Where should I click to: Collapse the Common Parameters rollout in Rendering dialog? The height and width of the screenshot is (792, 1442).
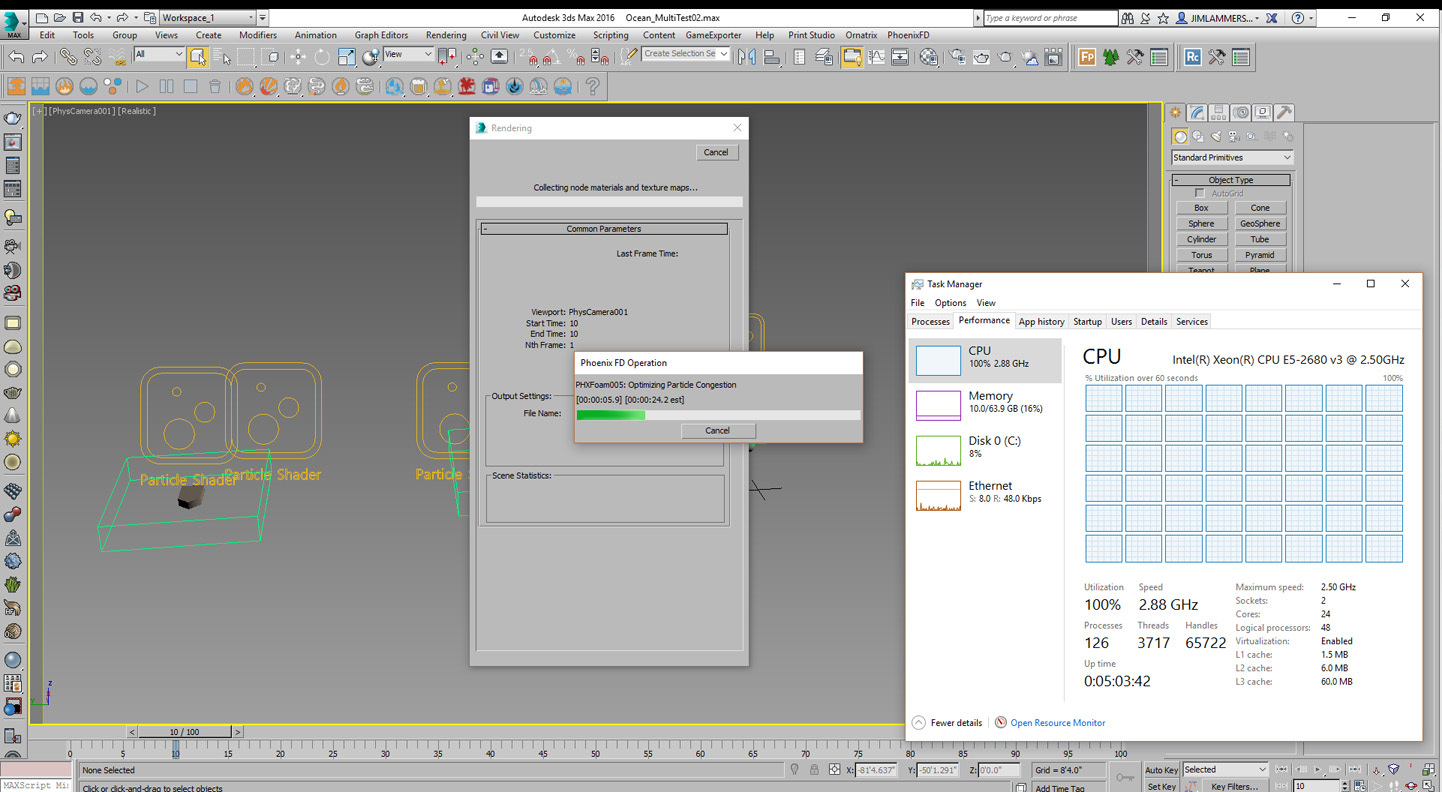pos(604,229)
